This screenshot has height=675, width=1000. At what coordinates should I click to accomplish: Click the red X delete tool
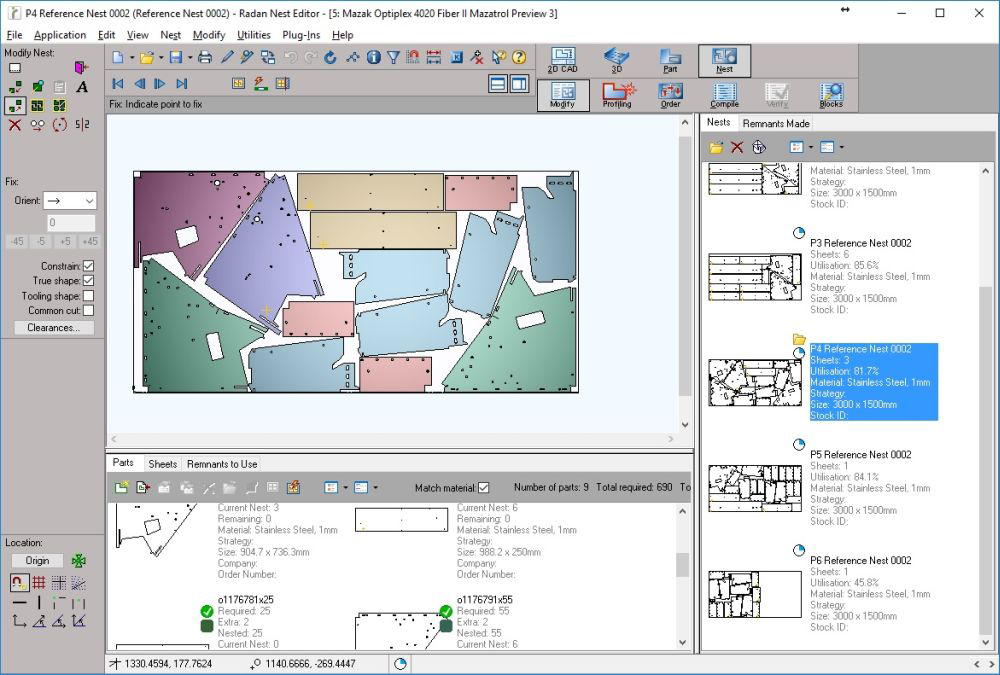[14, 125]
